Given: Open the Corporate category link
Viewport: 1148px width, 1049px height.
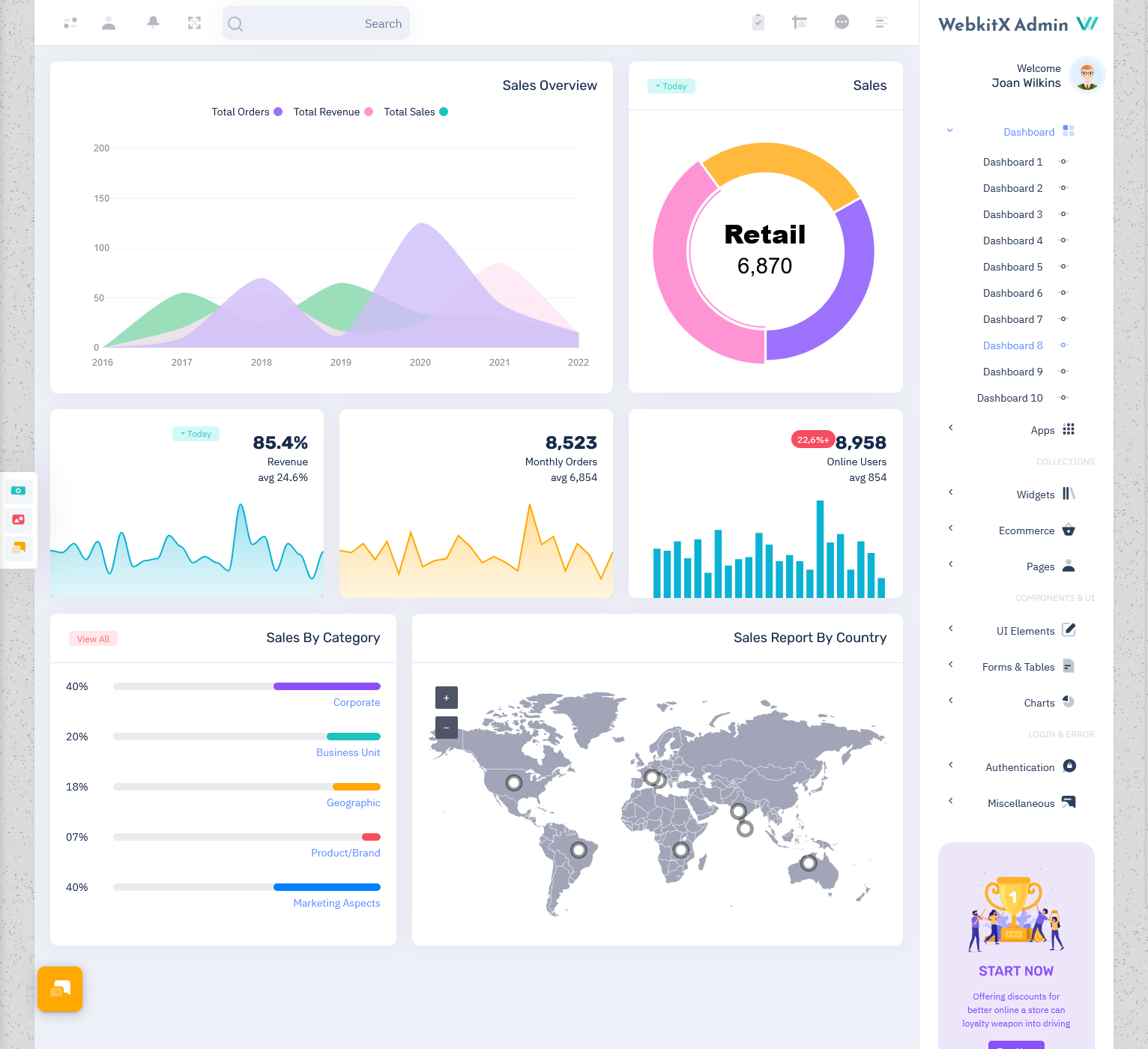Looking at the screenshot, I should (x=357, y=702).
